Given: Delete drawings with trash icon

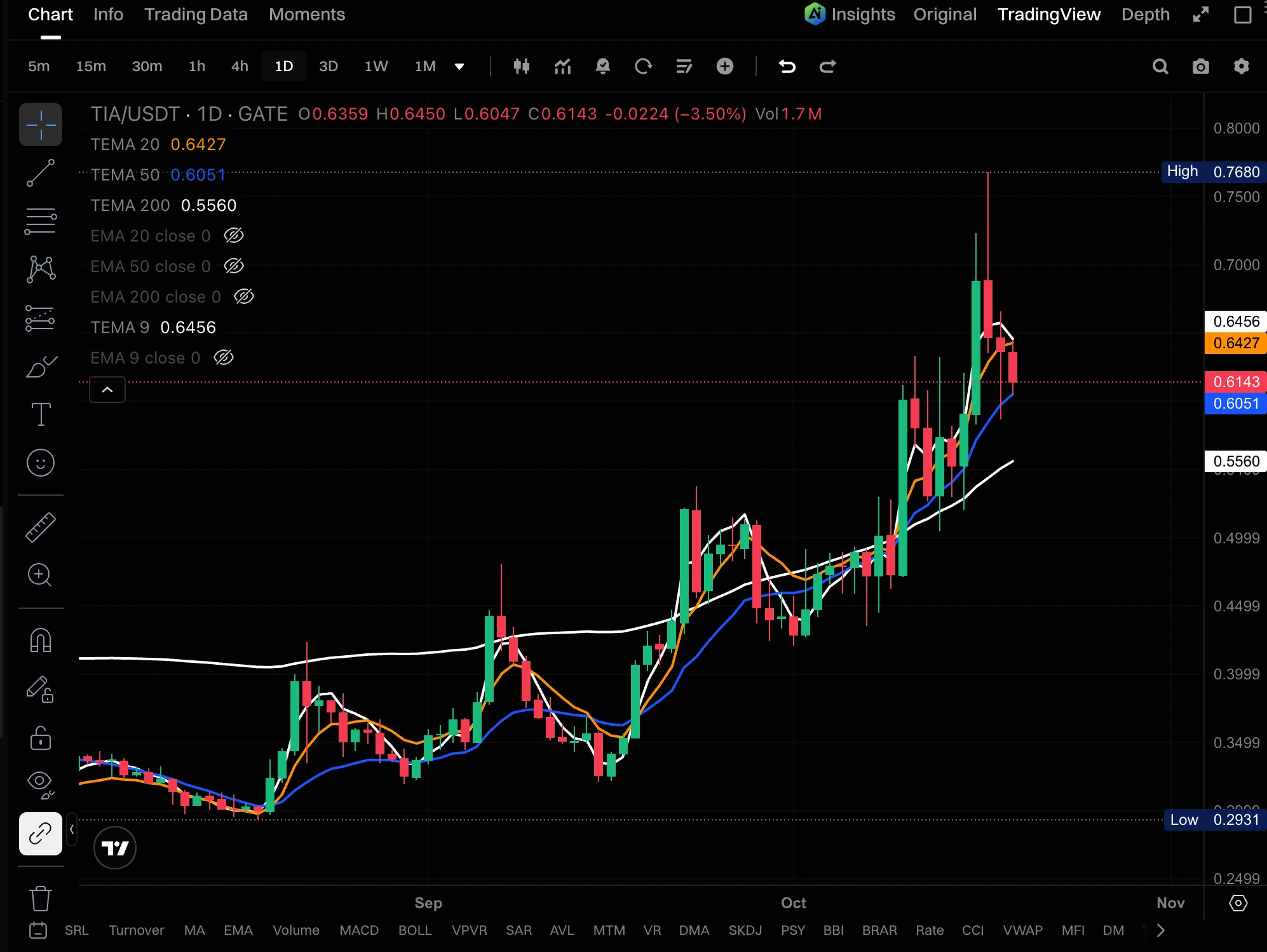Looking at the screenshot, I should 41,898.
